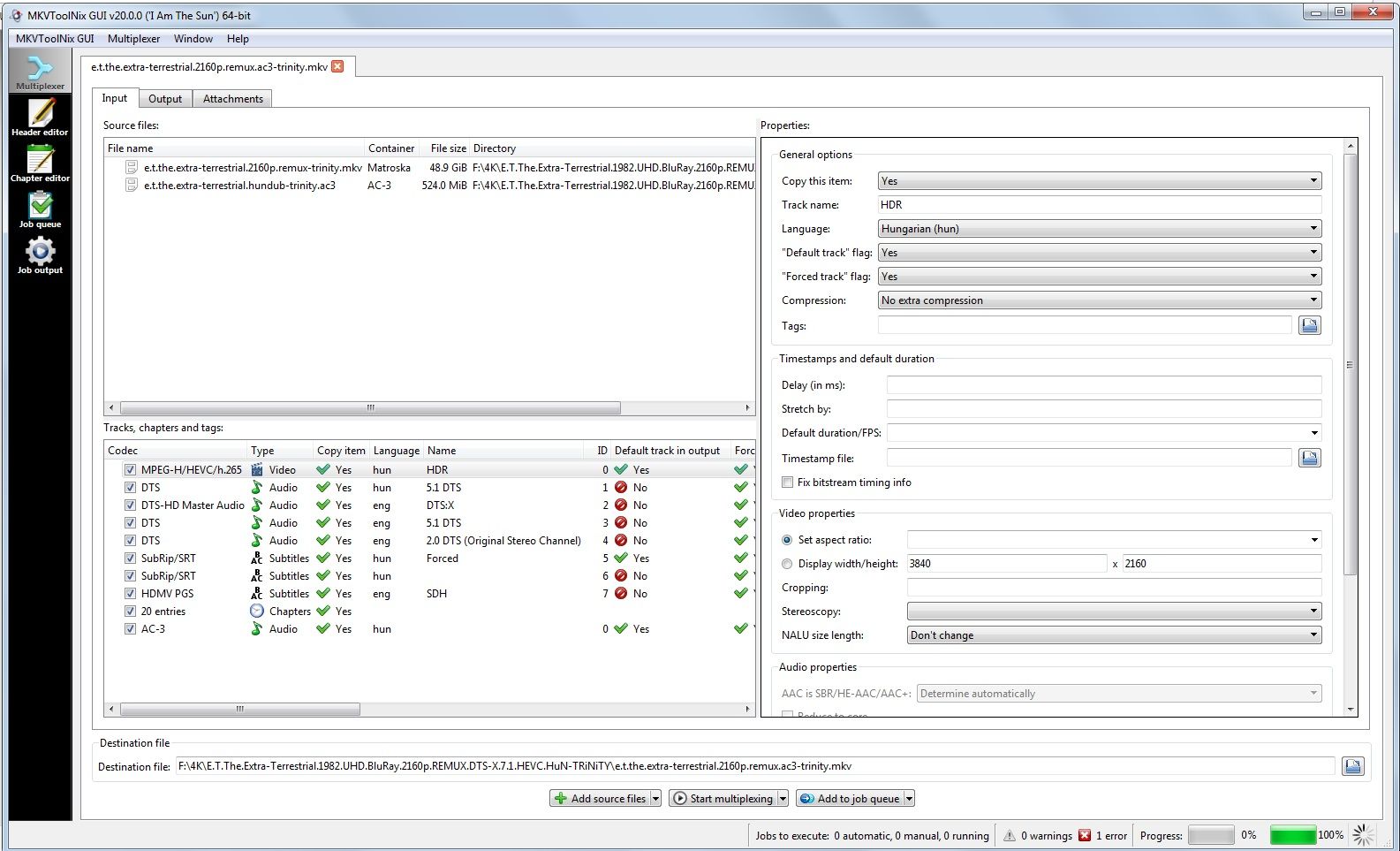Open the NALU size length dropdown
The width and height of the screenshot is (1400, 851).
click(x=1115, y=634)
